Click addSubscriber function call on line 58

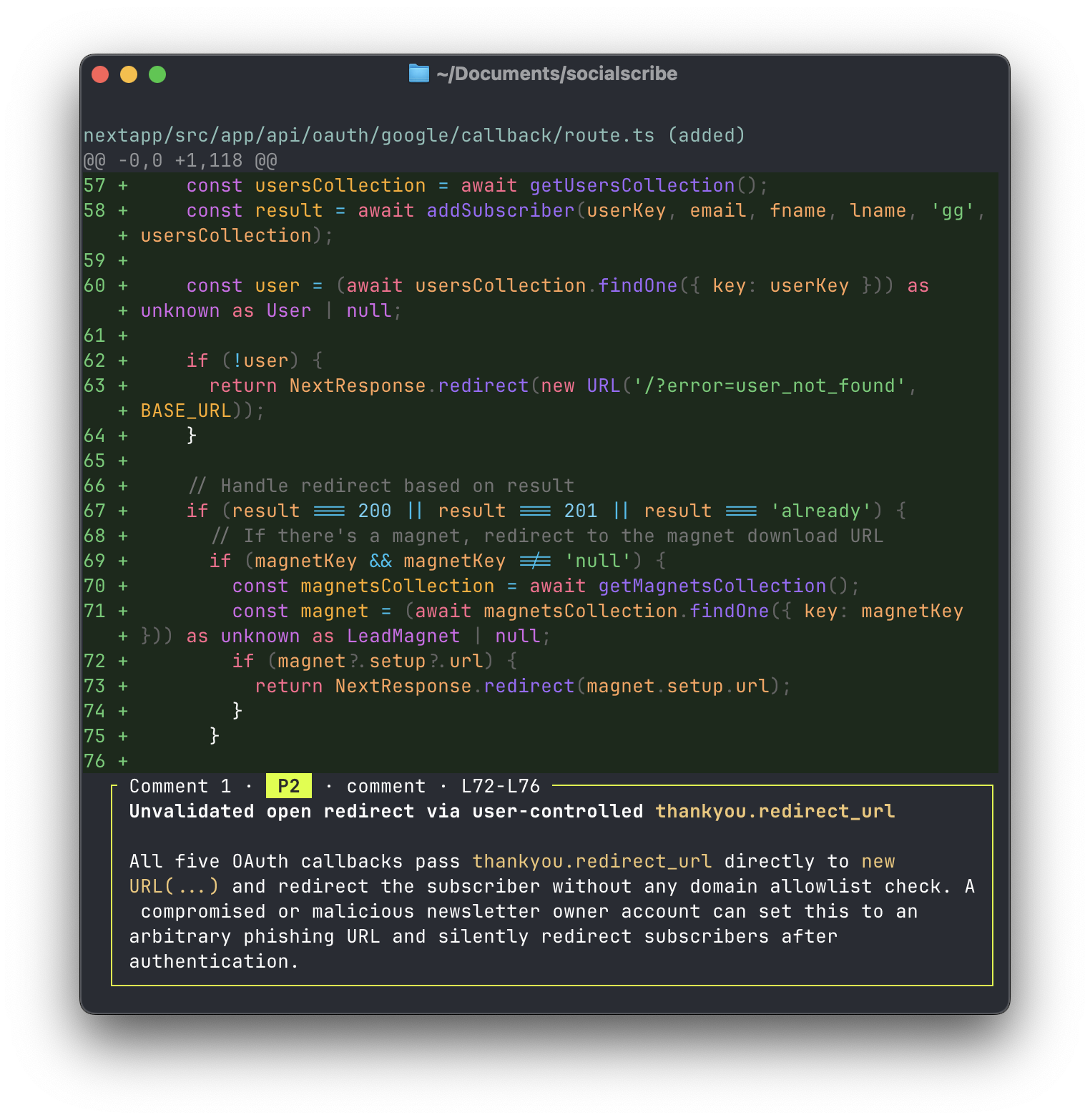[501, 210]
